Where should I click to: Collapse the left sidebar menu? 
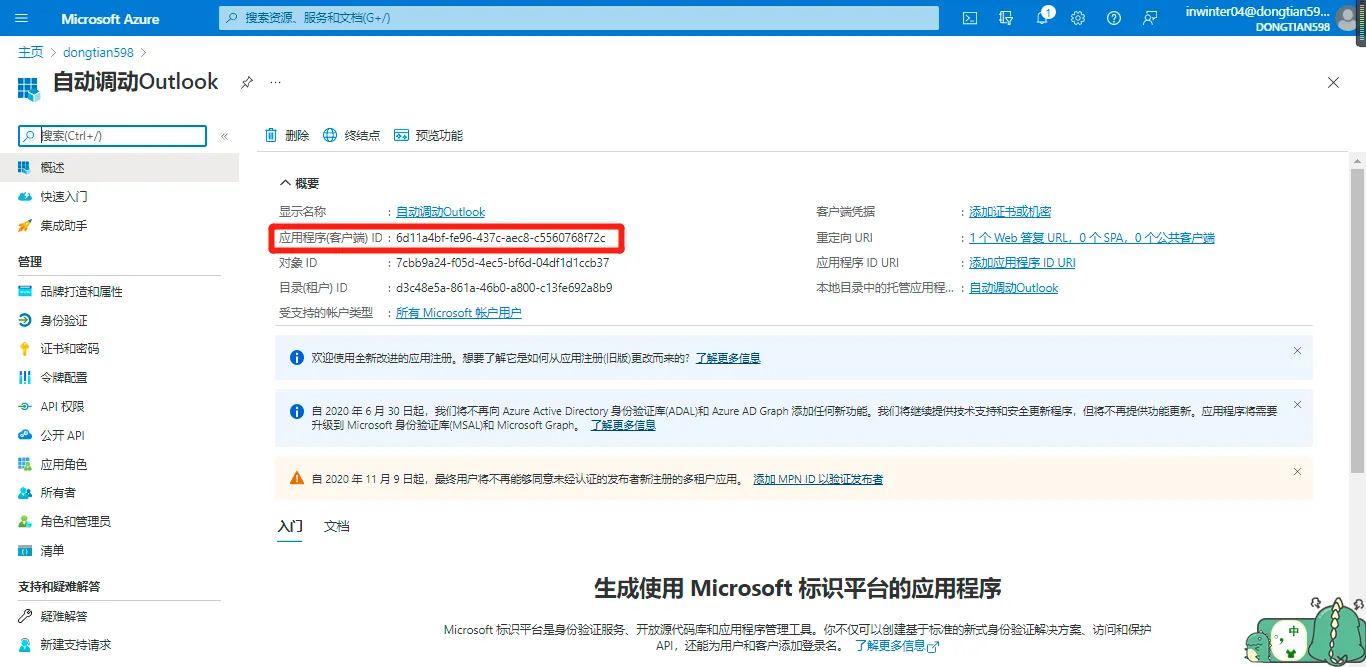pyautogui.click(x=224, y=136)
